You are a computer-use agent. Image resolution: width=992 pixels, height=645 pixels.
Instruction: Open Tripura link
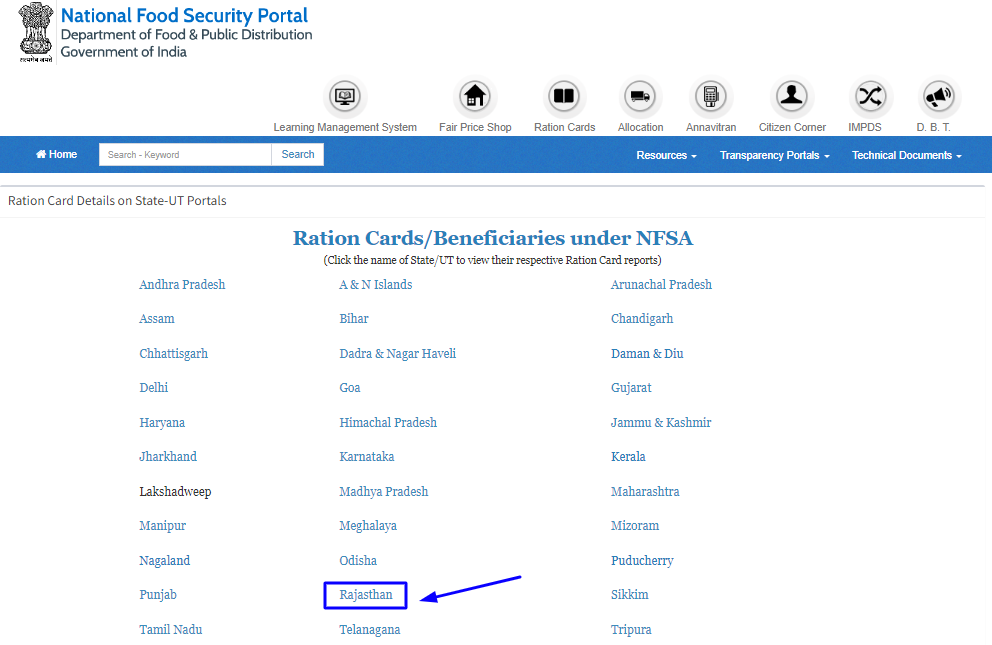pos(631,629)
